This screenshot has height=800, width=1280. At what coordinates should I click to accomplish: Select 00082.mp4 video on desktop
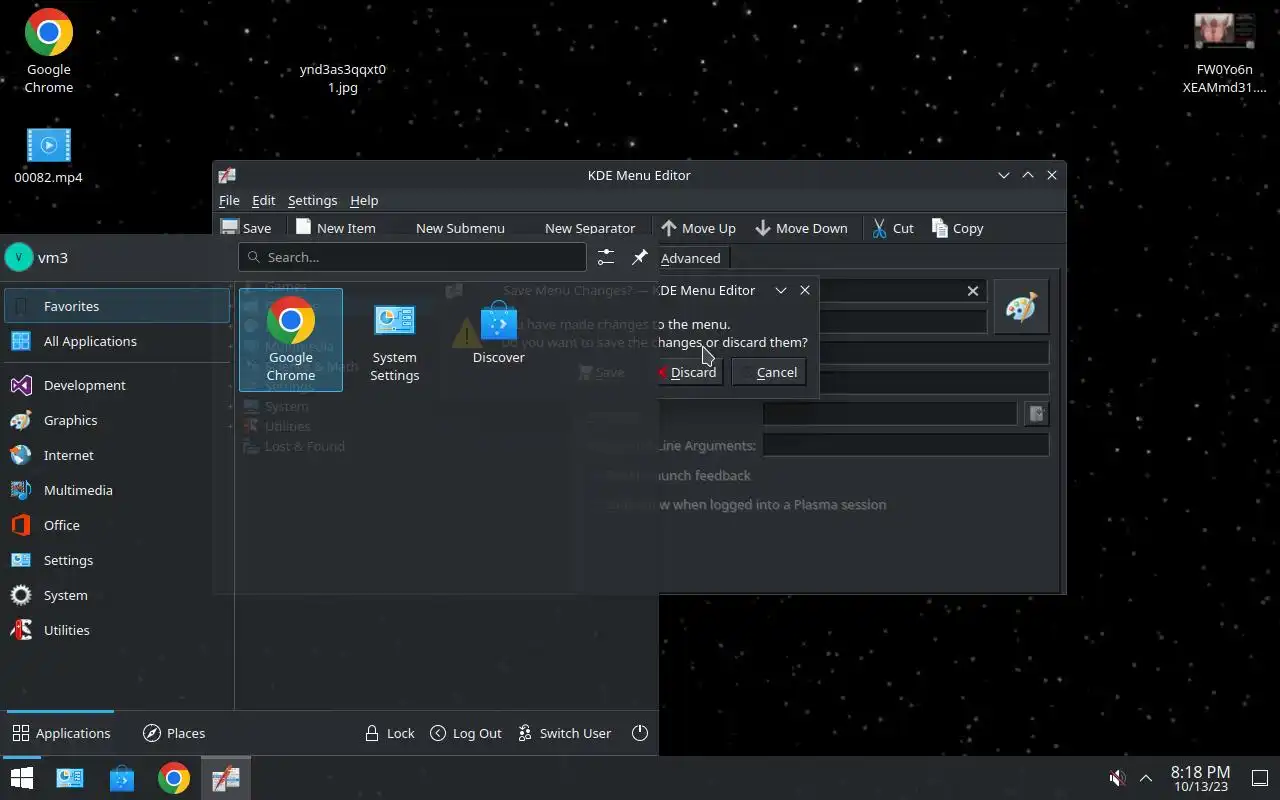click(x=49, y=156)
